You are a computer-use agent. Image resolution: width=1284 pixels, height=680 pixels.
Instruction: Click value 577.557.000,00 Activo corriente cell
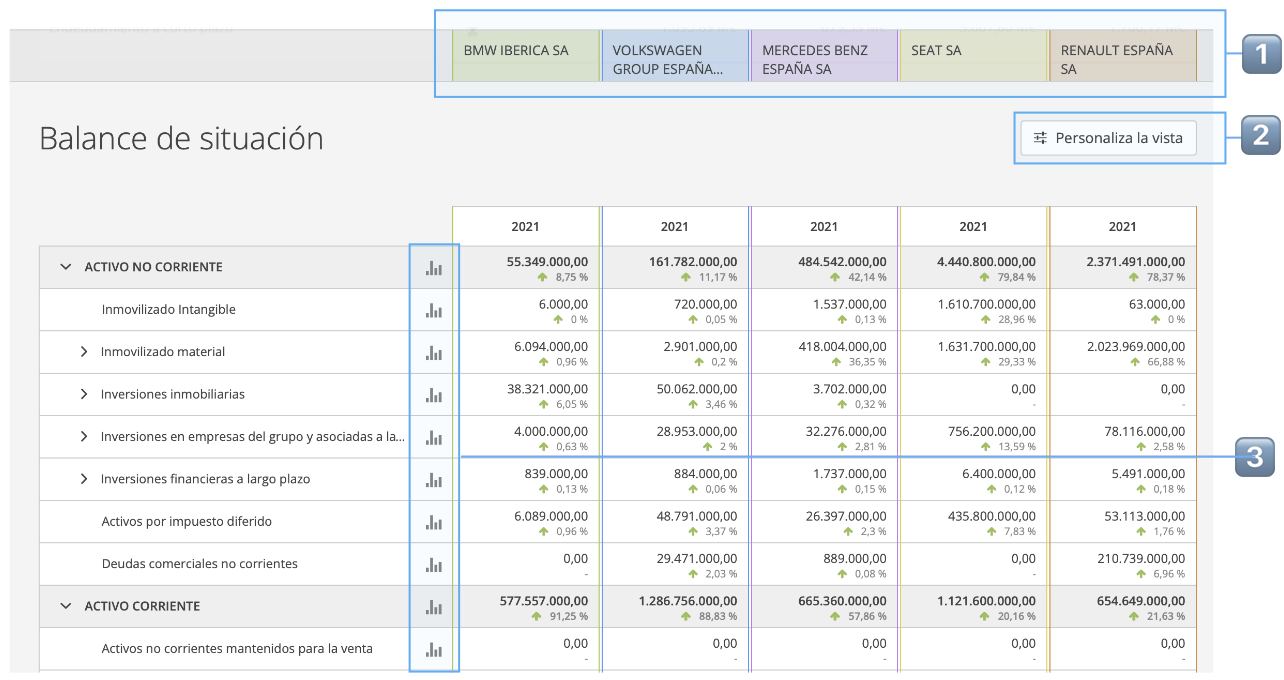click(543, 600)
